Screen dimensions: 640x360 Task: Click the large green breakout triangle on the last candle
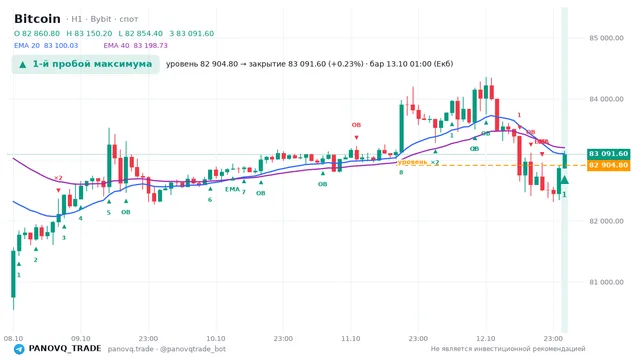point(564,180)
